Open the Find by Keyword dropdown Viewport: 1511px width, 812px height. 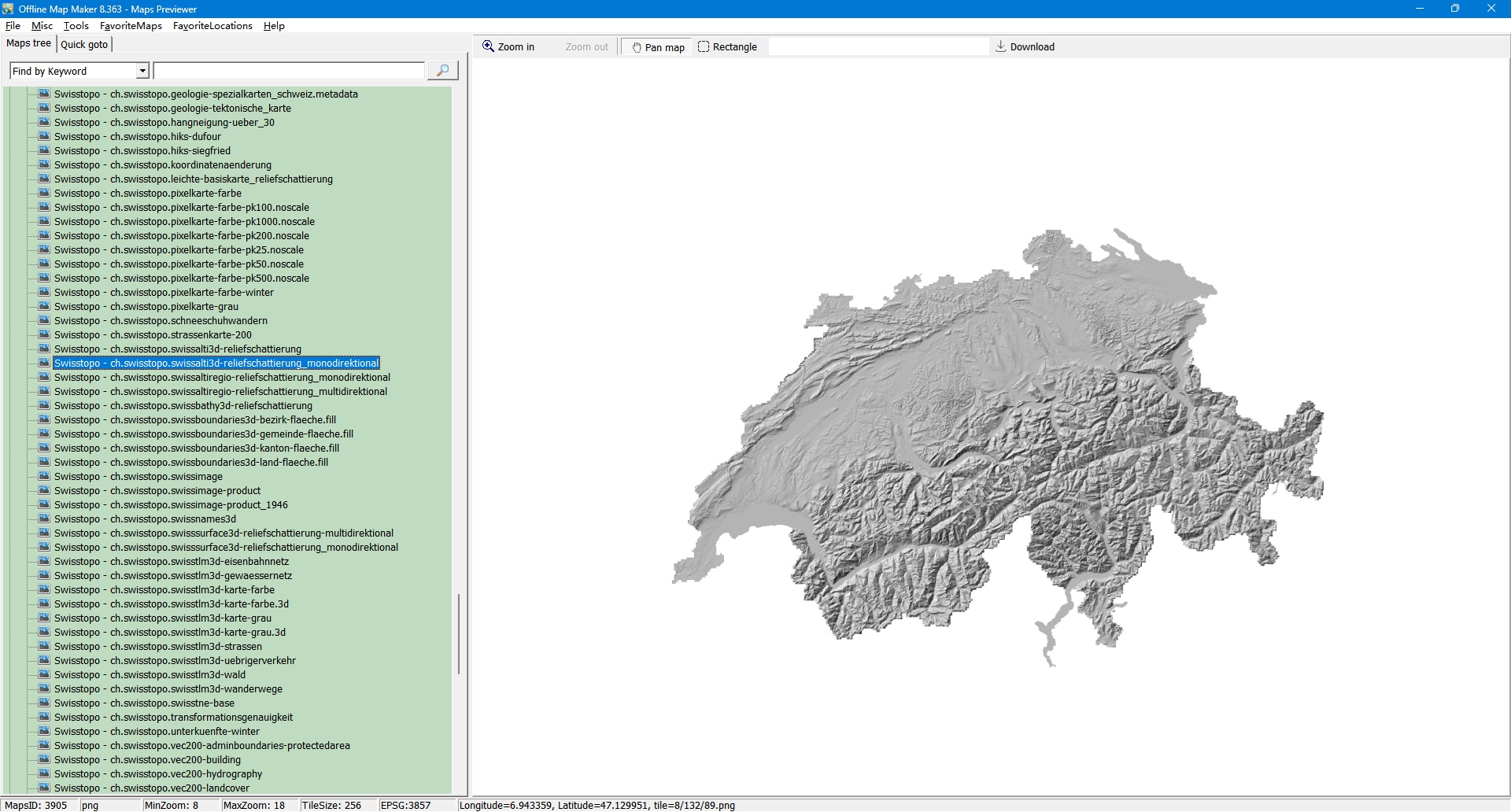click(x=142, y=72)
